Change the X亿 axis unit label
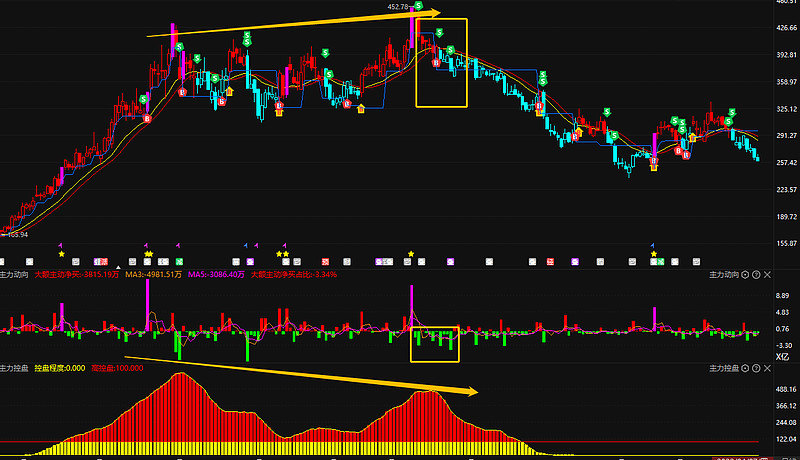This screenshot has width=800, height=460. click(782, 357)
